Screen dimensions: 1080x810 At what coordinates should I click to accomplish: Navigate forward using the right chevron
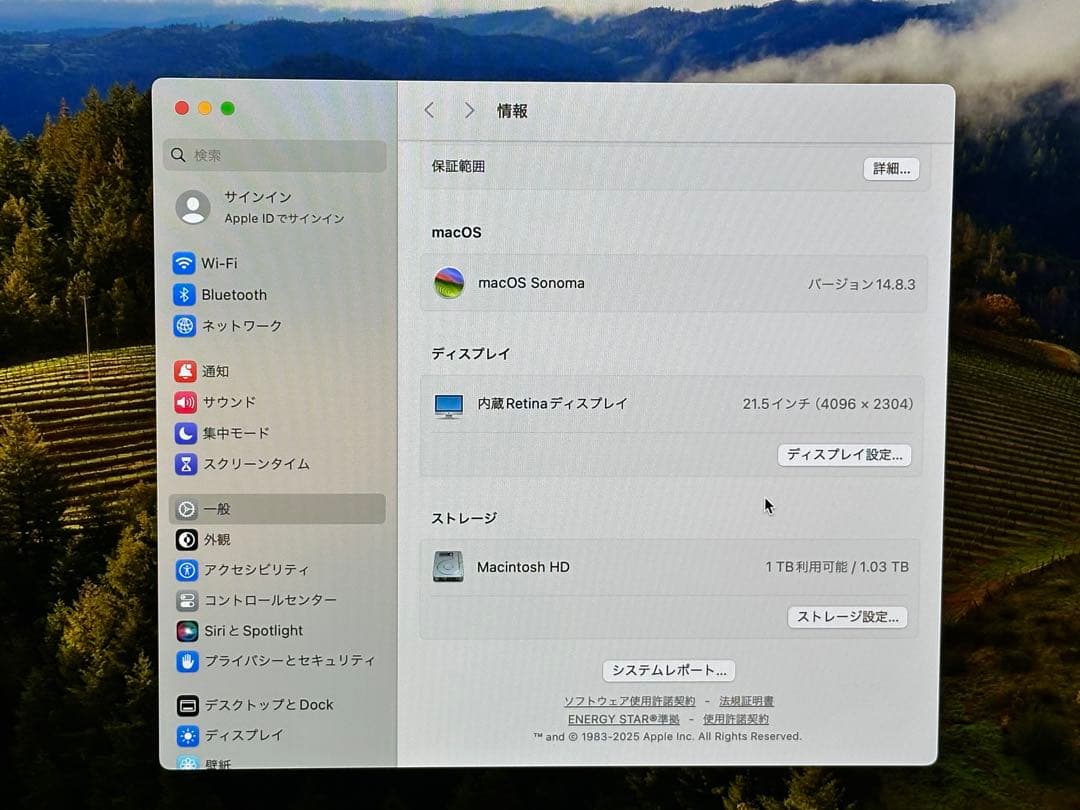click(469, 110)
